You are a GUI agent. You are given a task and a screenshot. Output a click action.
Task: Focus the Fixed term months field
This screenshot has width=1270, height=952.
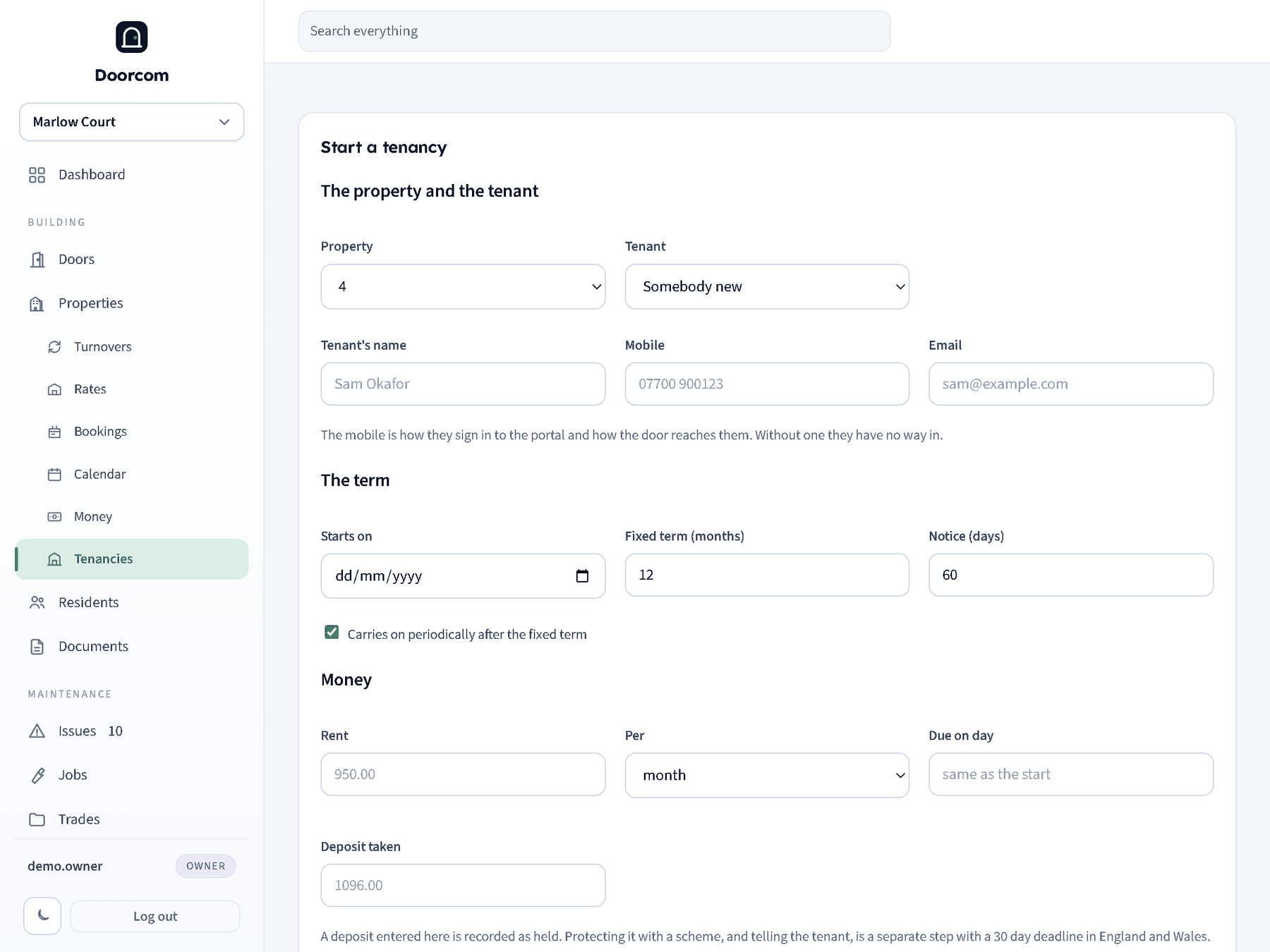pos(767,575)
